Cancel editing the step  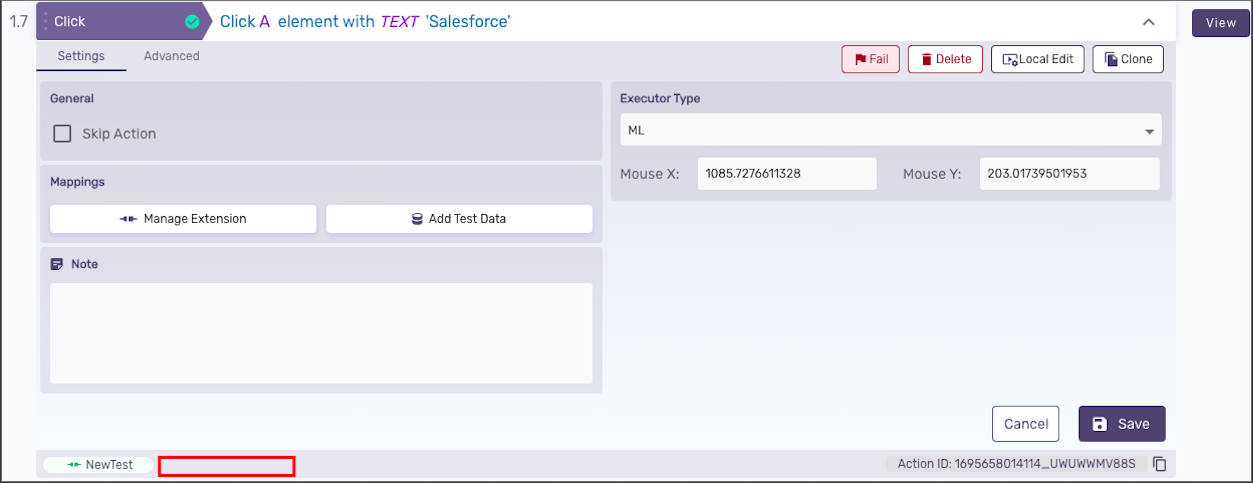[1025, 424]
